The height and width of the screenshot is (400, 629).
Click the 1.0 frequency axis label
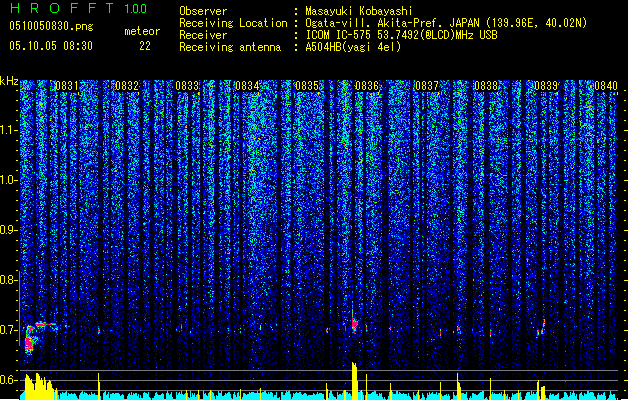click(x=8, y=180)
